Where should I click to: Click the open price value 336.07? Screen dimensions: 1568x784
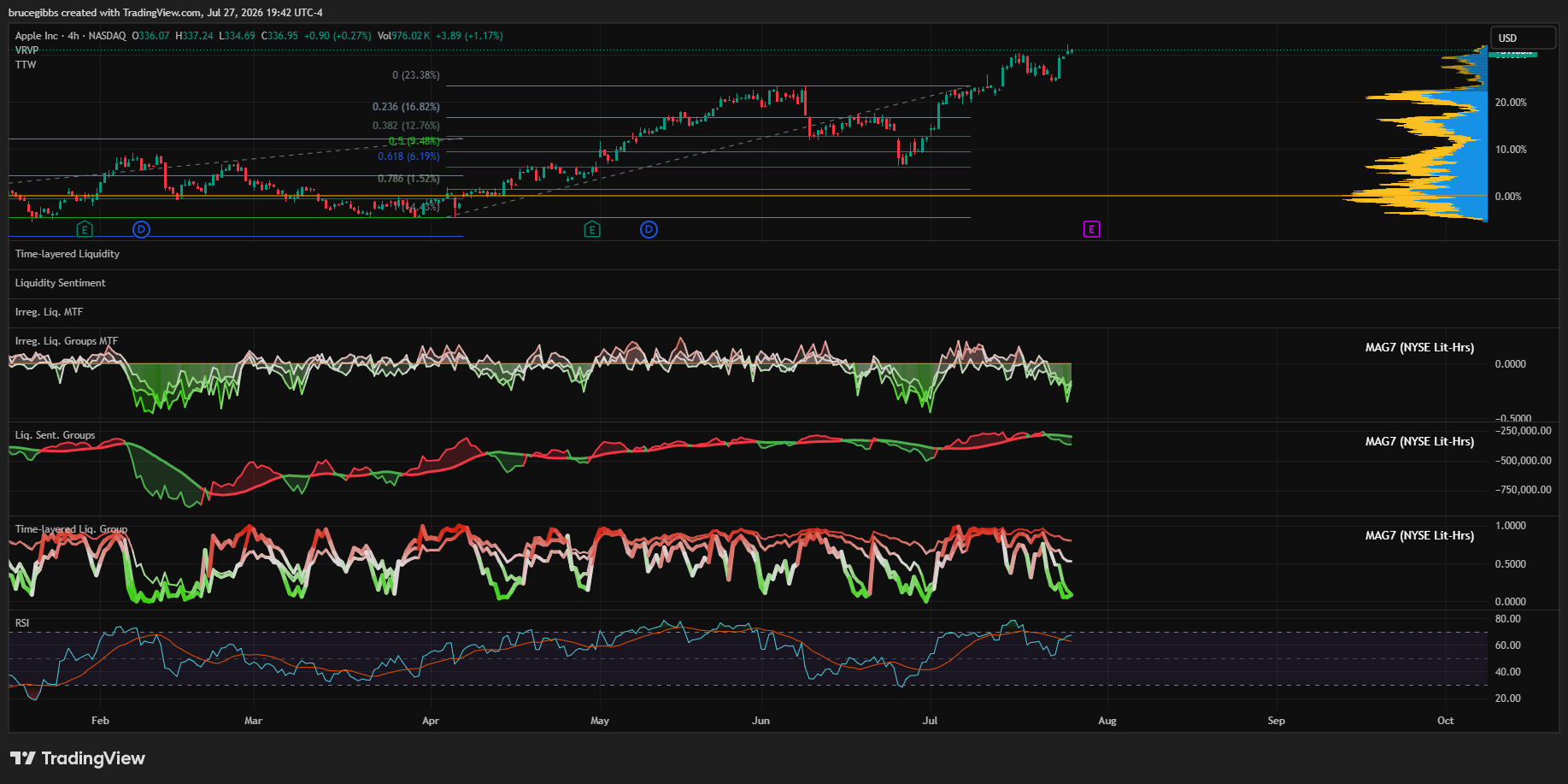tap(154, 36)
